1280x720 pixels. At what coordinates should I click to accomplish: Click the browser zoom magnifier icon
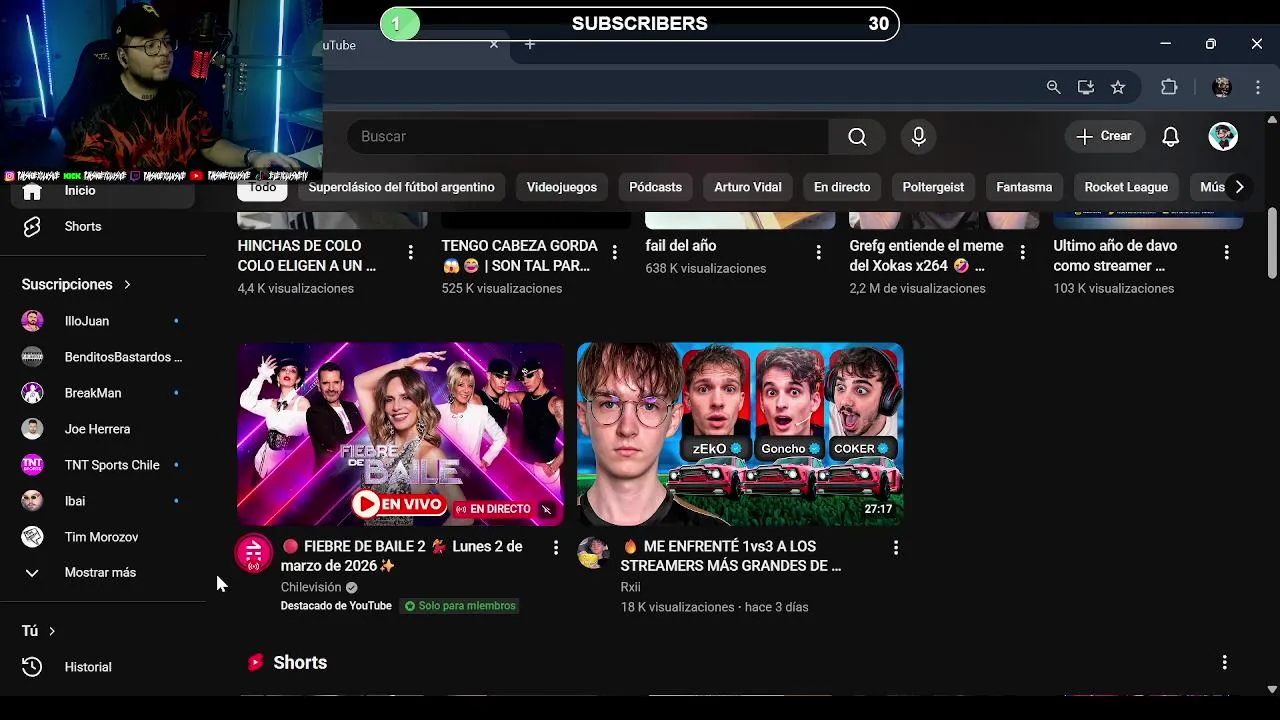[1053, 88]
